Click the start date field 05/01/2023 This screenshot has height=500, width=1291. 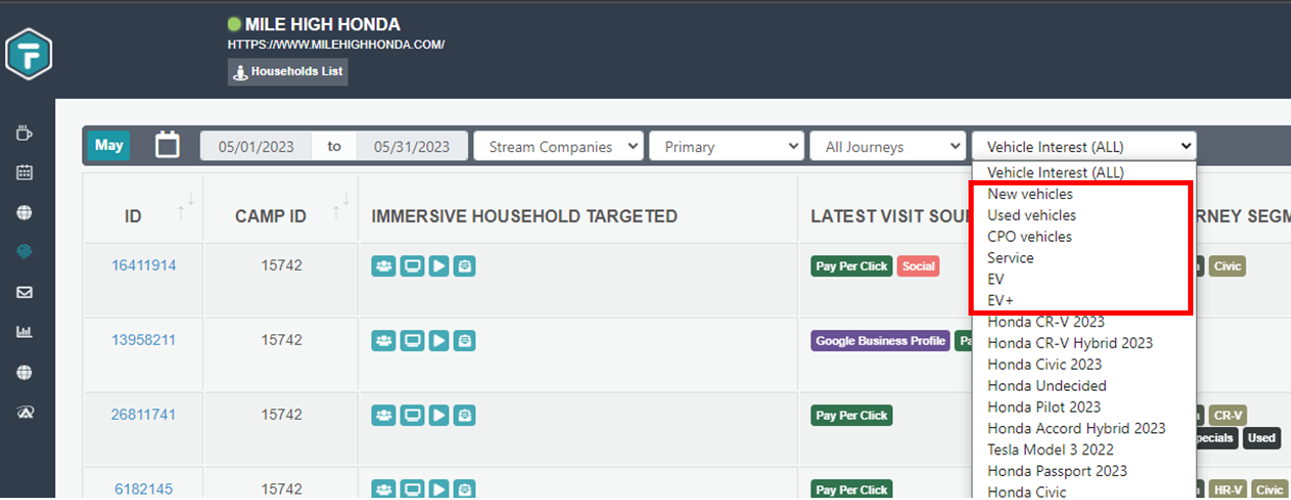[256, 147]
